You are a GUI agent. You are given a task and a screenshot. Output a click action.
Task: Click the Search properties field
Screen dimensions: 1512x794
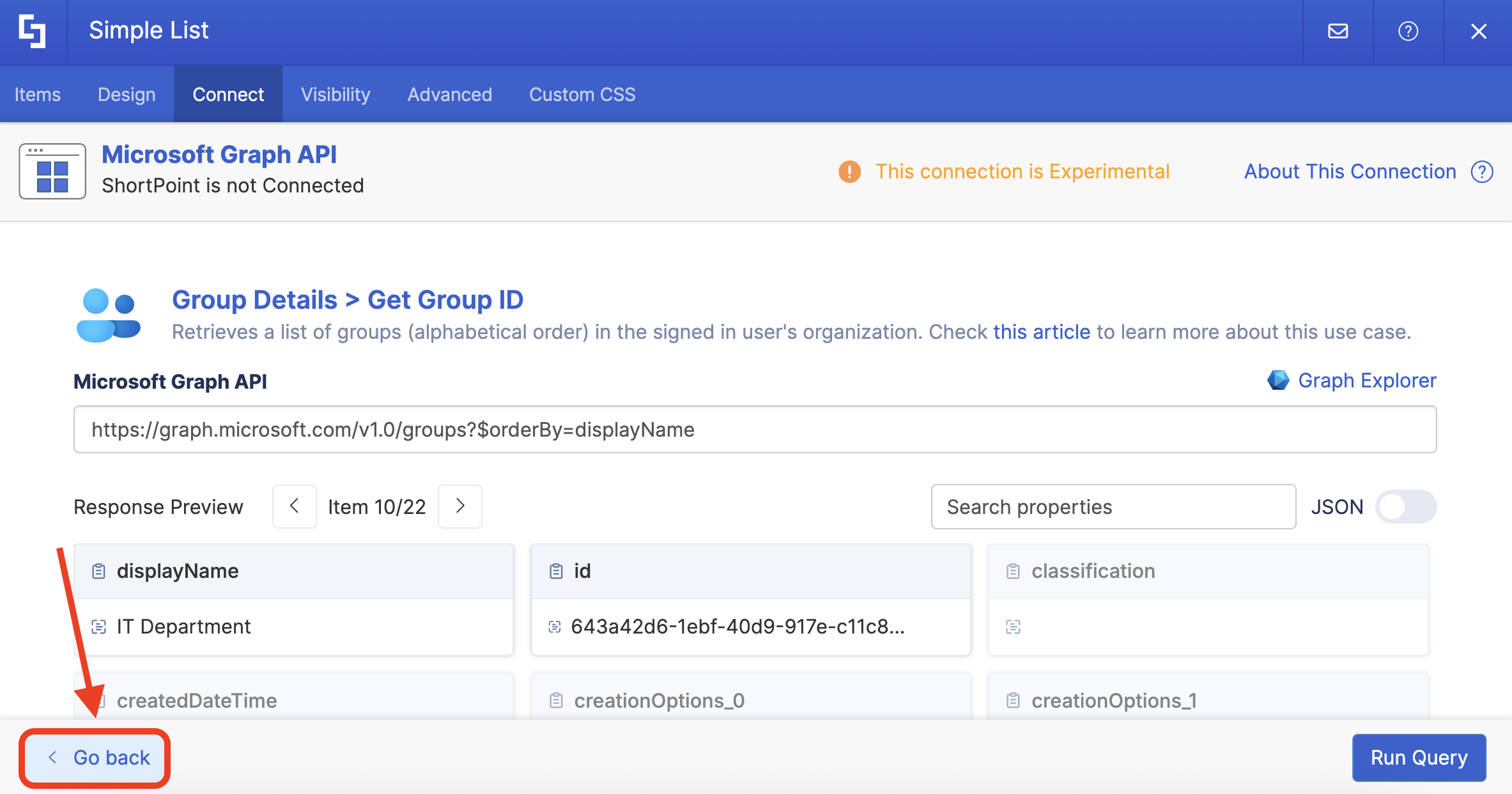pyautogui.click(x=1113, y=507)
